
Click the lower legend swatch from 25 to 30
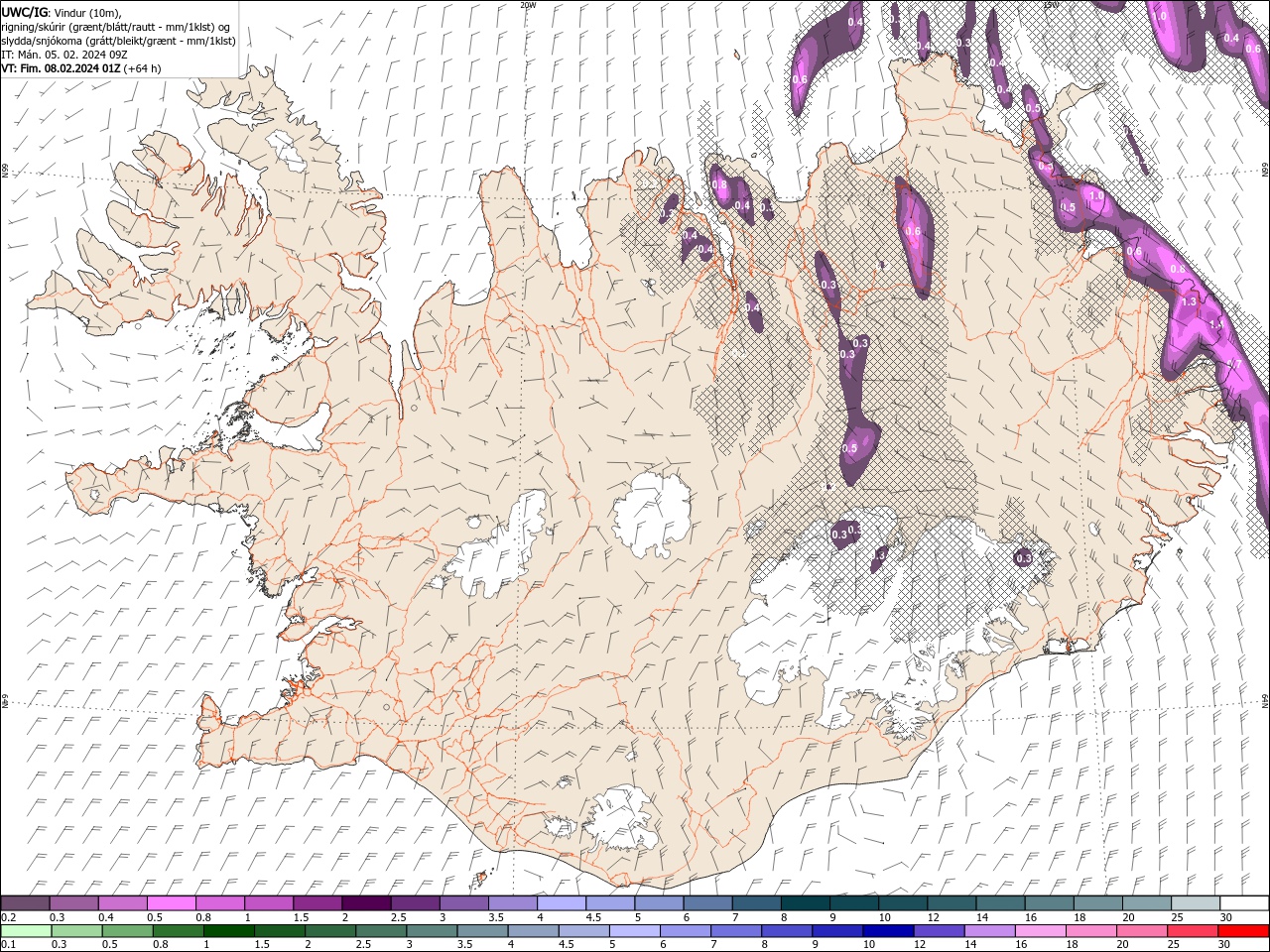pos(1192,931)
